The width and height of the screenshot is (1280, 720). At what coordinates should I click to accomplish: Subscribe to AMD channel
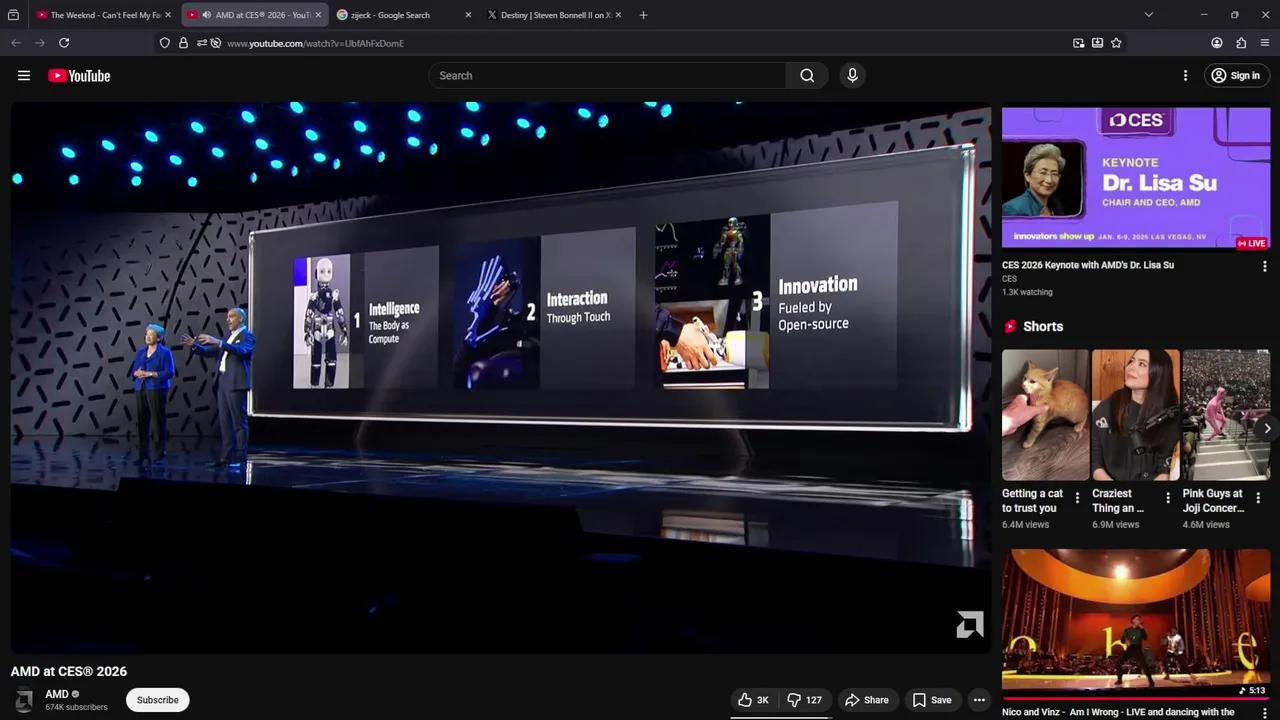click(157, 700)
